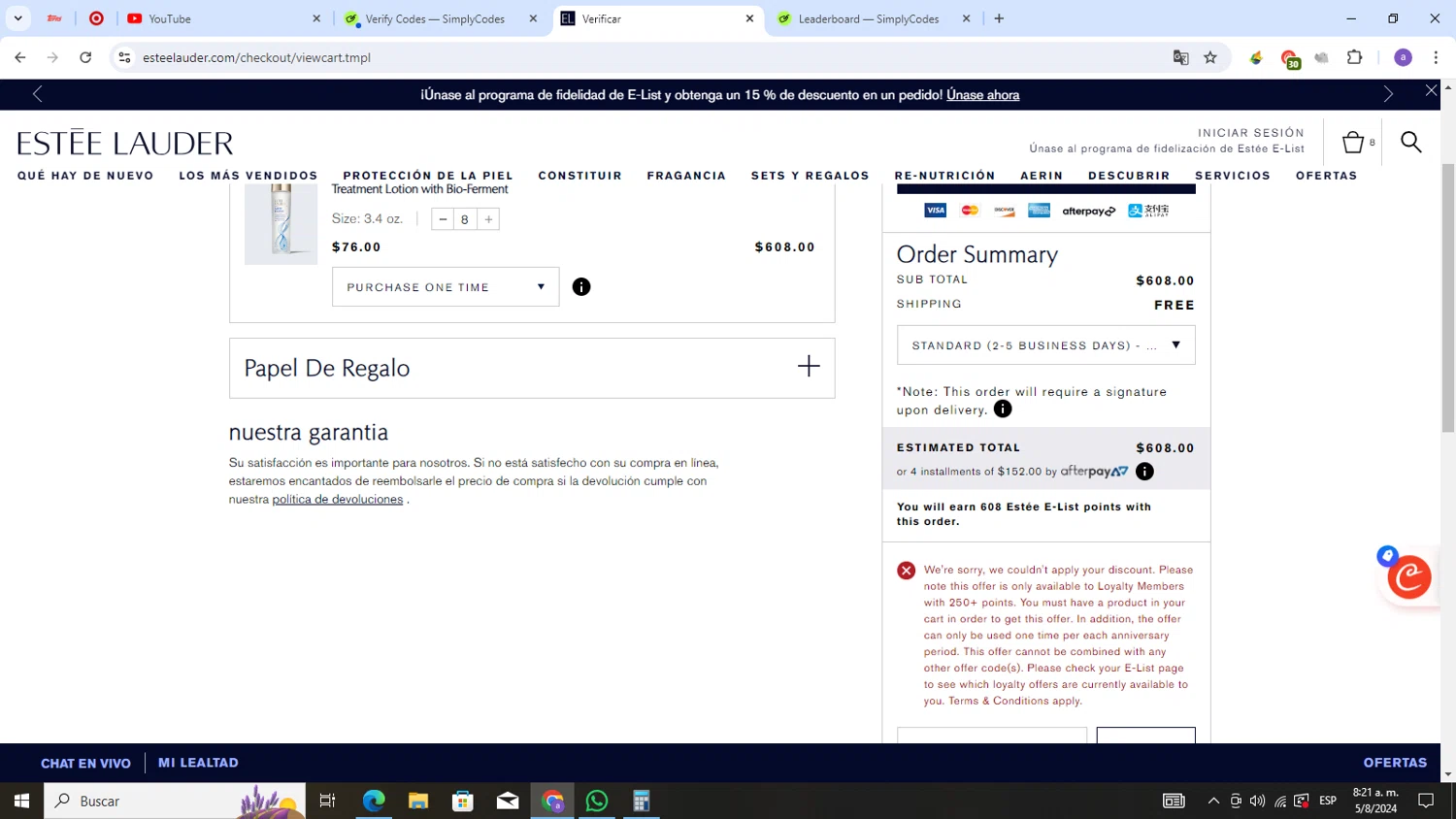Open Microsoft Edge from taskbar
Image resolution: width=1456 pixels, height=819 pixels.
pos(374,801)
